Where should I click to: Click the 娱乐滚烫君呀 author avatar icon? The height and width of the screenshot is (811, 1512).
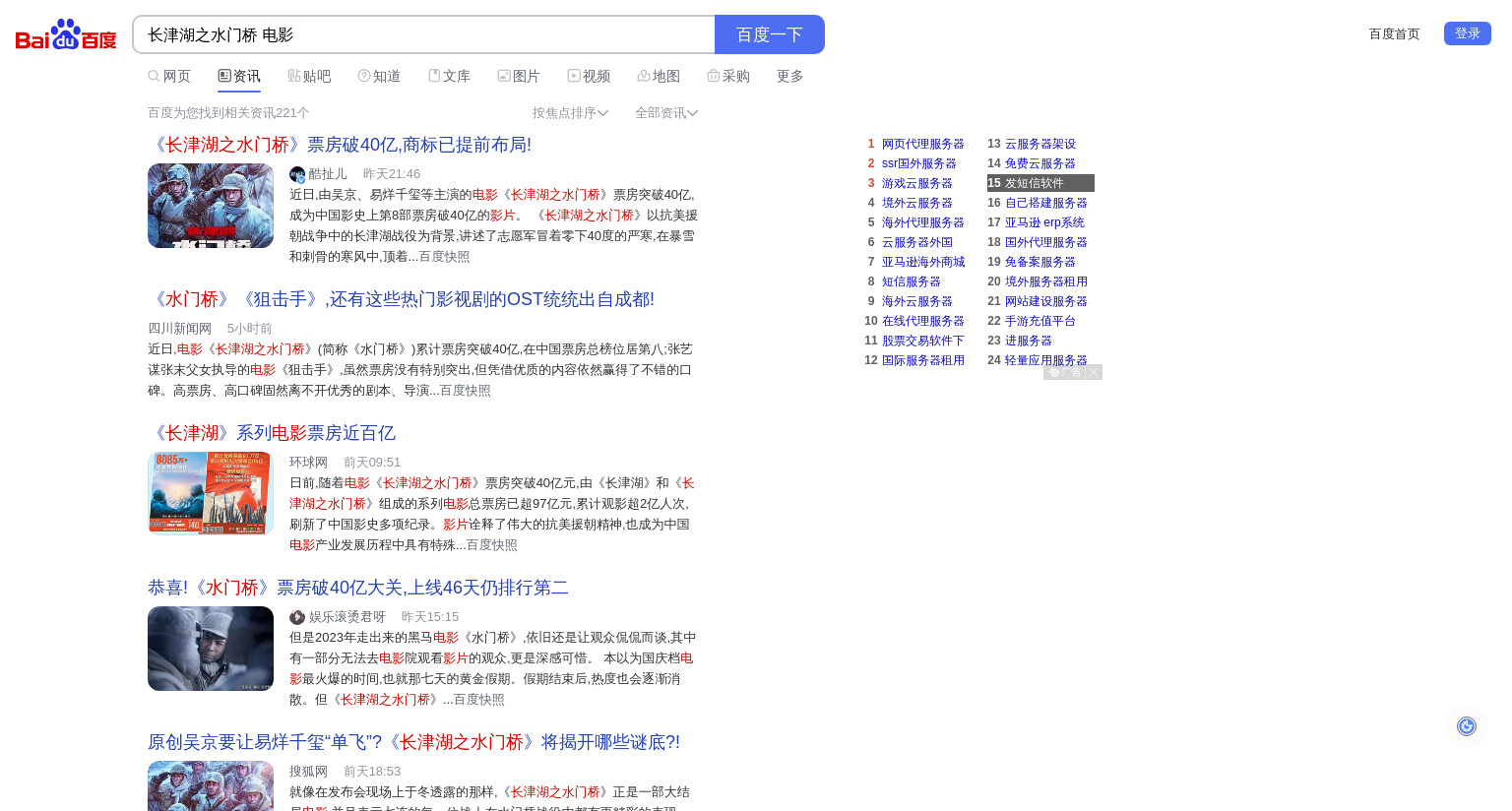coord(297,617)
